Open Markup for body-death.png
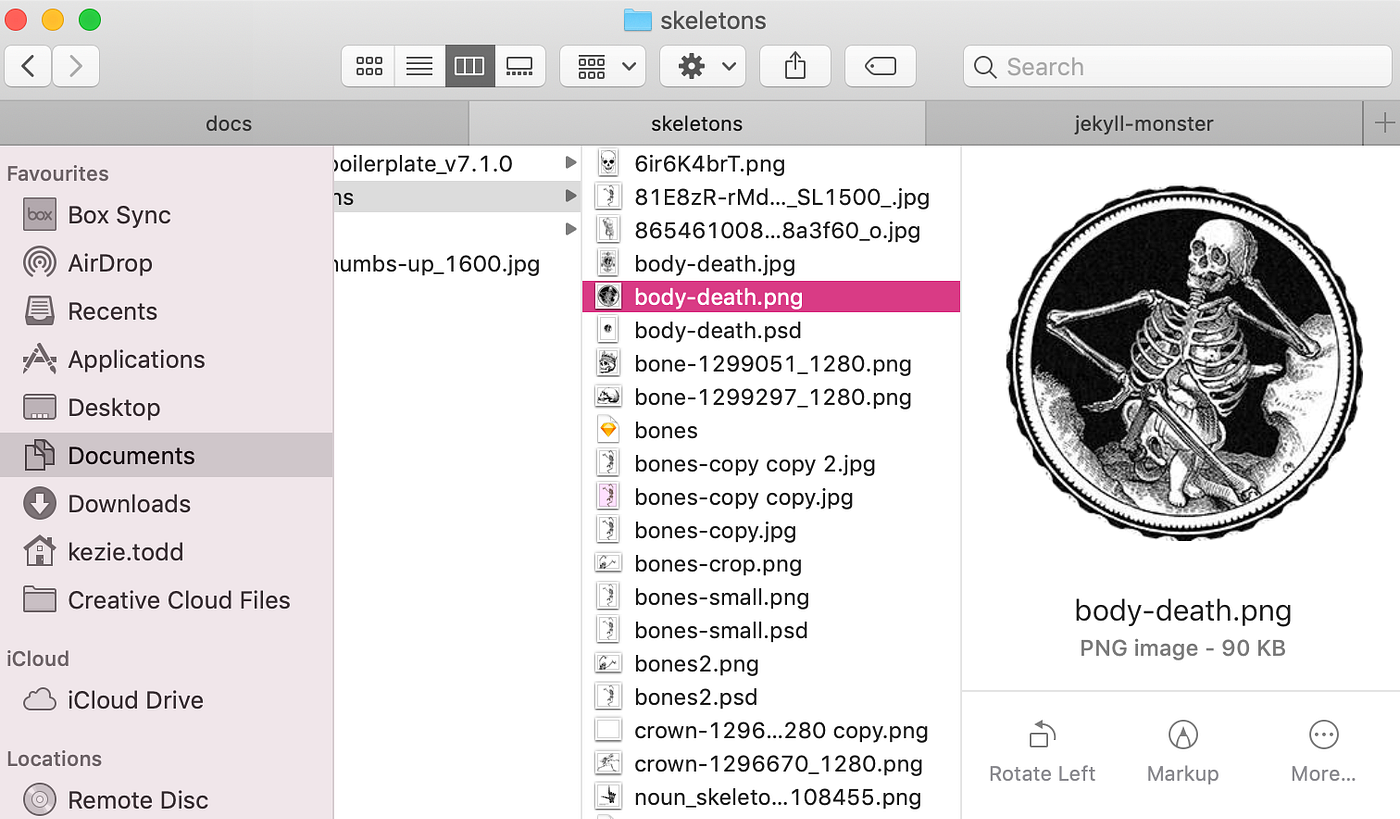This screenshot has width=1400, height=819. click(1182, 747)
